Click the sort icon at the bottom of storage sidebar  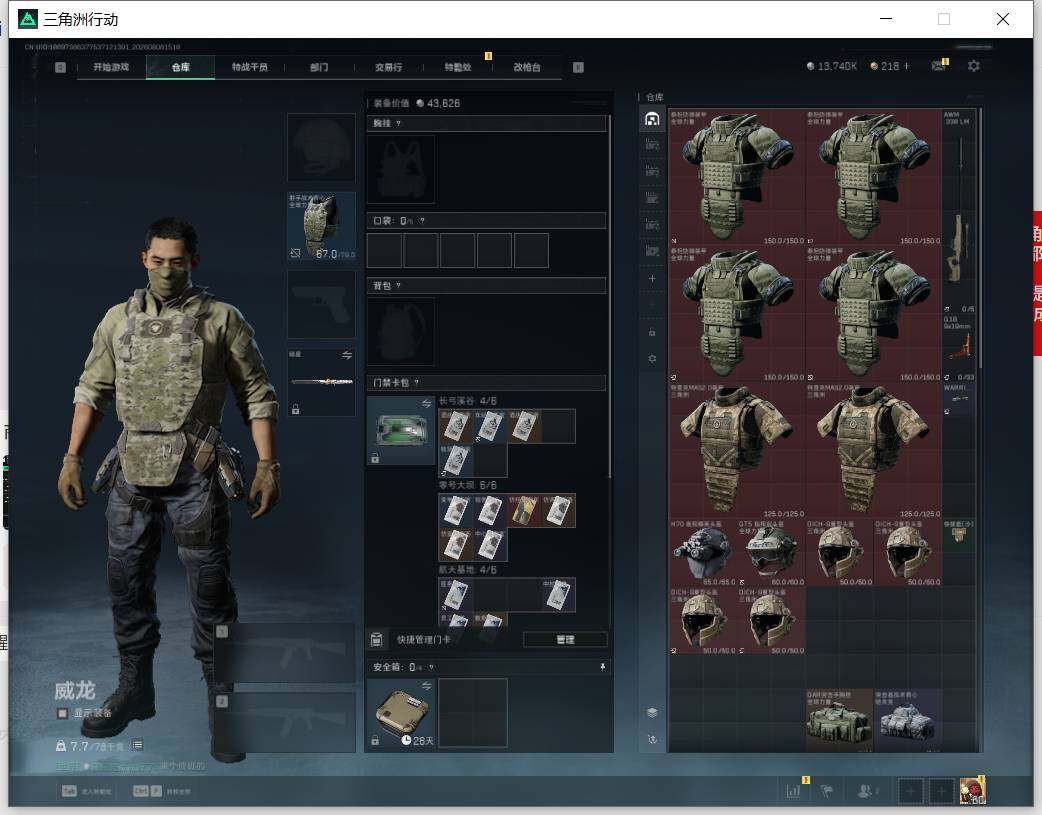tap(652, 739)
